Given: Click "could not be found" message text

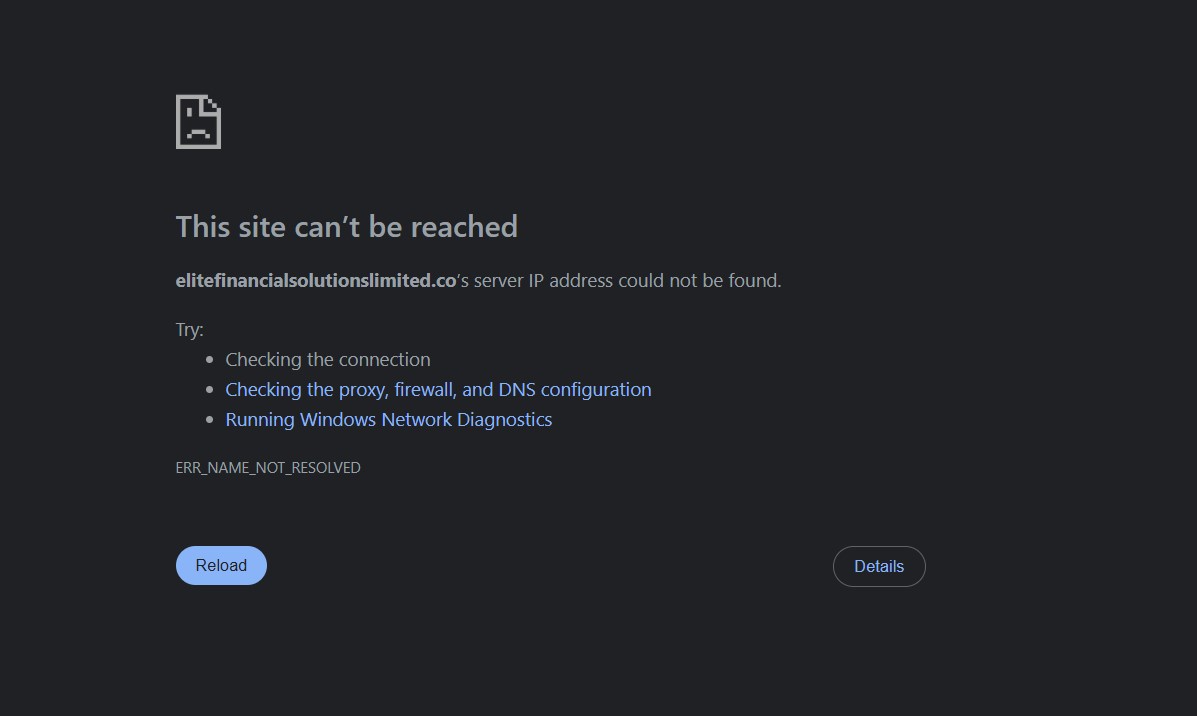Looking at the screenshot, I should (x=699, y=281).
